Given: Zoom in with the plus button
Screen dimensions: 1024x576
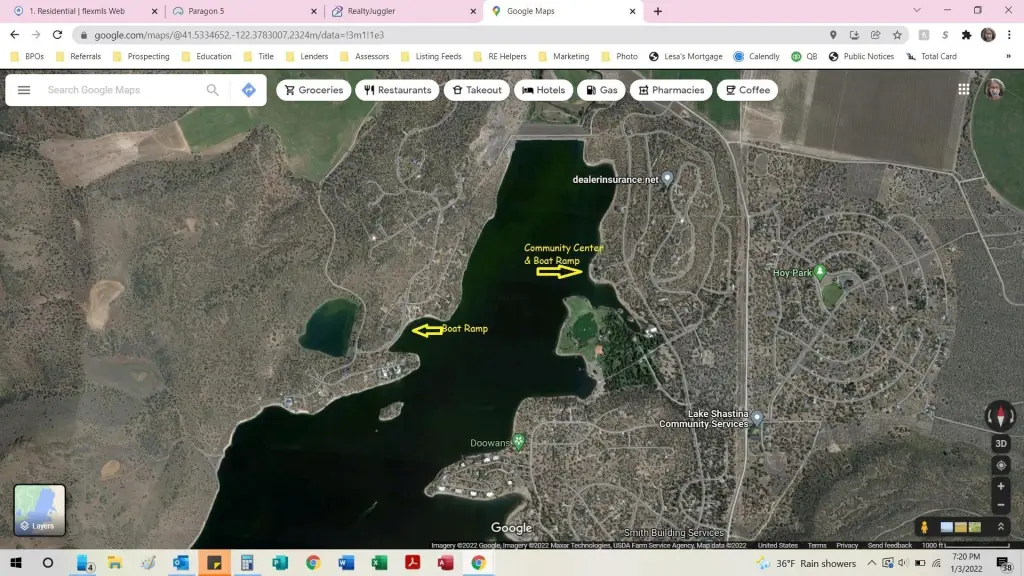Looking at the screenshot, I should point(1000,487).
